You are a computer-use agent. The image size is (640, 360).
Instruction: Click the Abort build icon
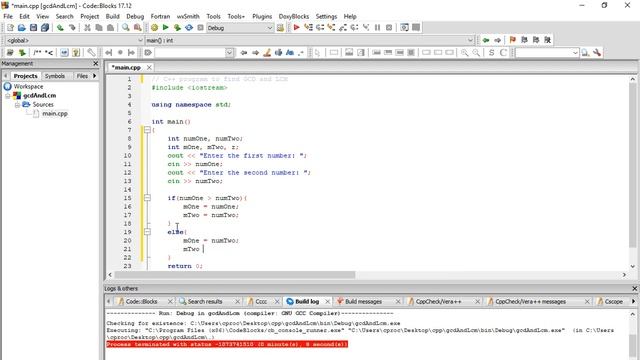[200, 28]
